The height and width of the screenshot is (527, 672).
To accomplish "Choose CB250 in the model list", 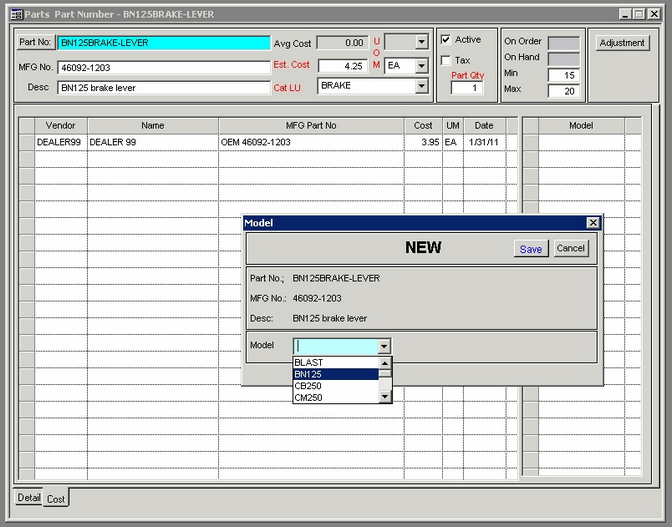I will pyautogui.click(x=335, y=386).
